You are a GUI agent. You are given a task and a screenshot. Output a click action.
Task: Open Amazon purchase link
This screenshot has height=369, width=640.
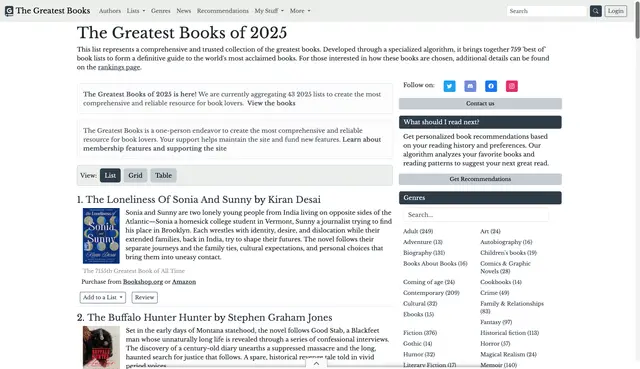[184, 282]
